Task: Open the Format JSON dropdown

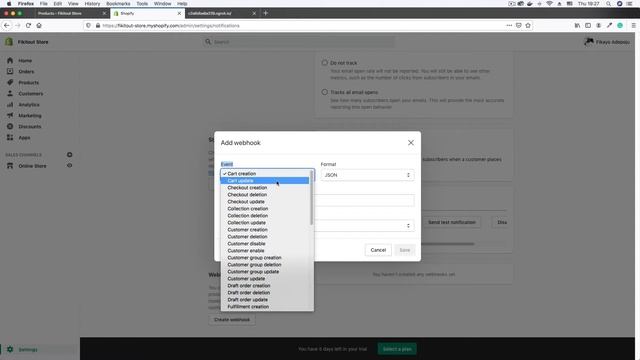Action: pos(367,175)
